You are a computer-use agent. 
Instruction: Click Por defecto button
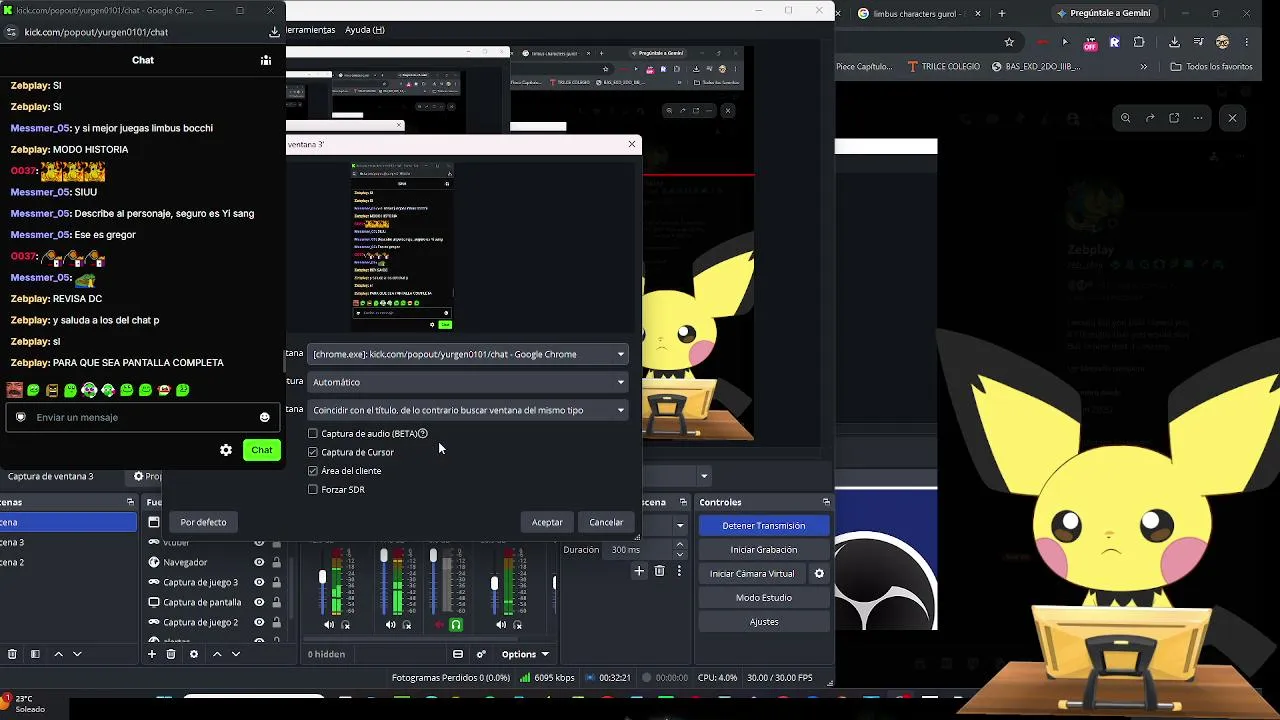(x=203, y=522)
